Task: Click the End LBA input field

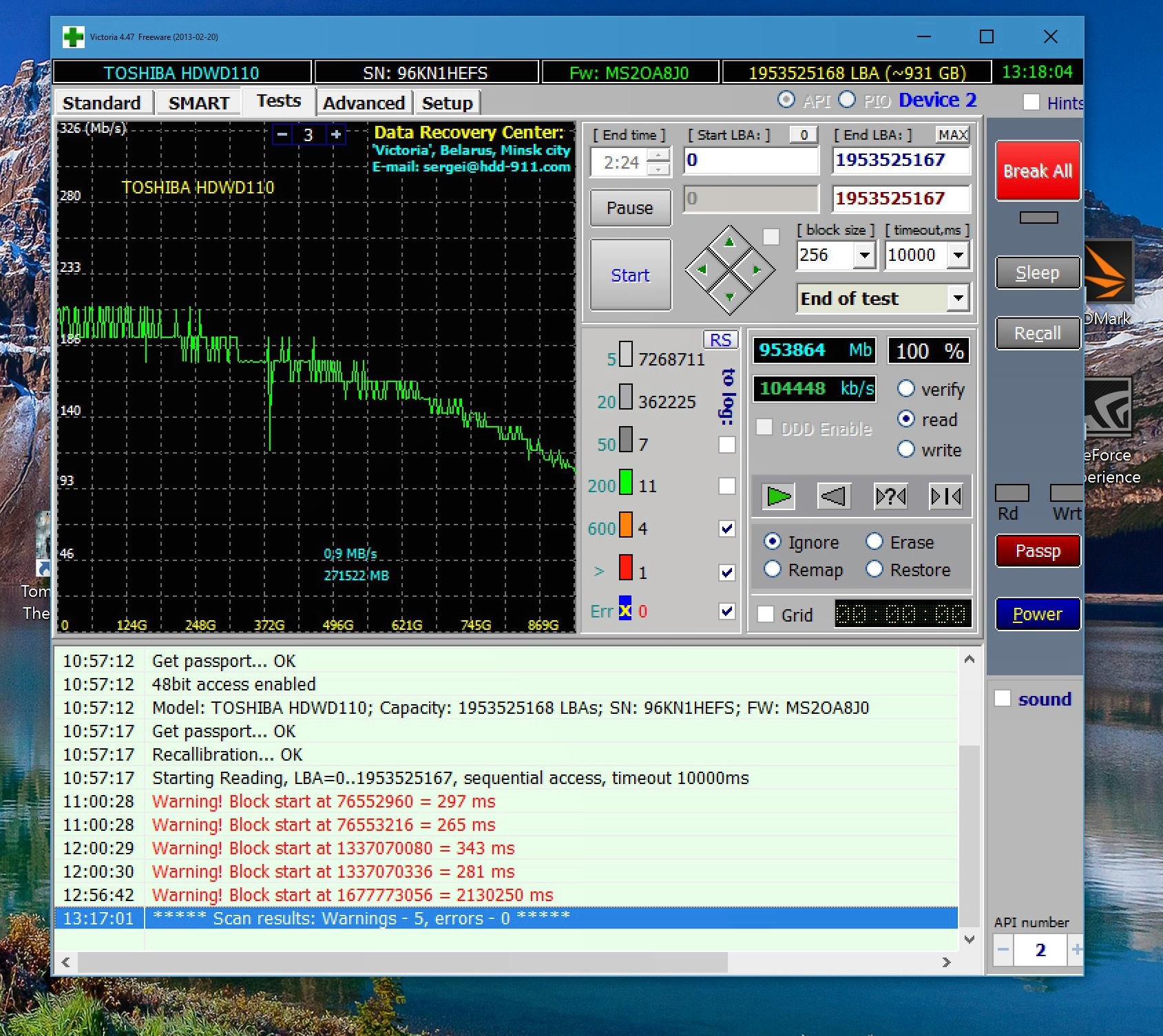Action: pos(901,160)
